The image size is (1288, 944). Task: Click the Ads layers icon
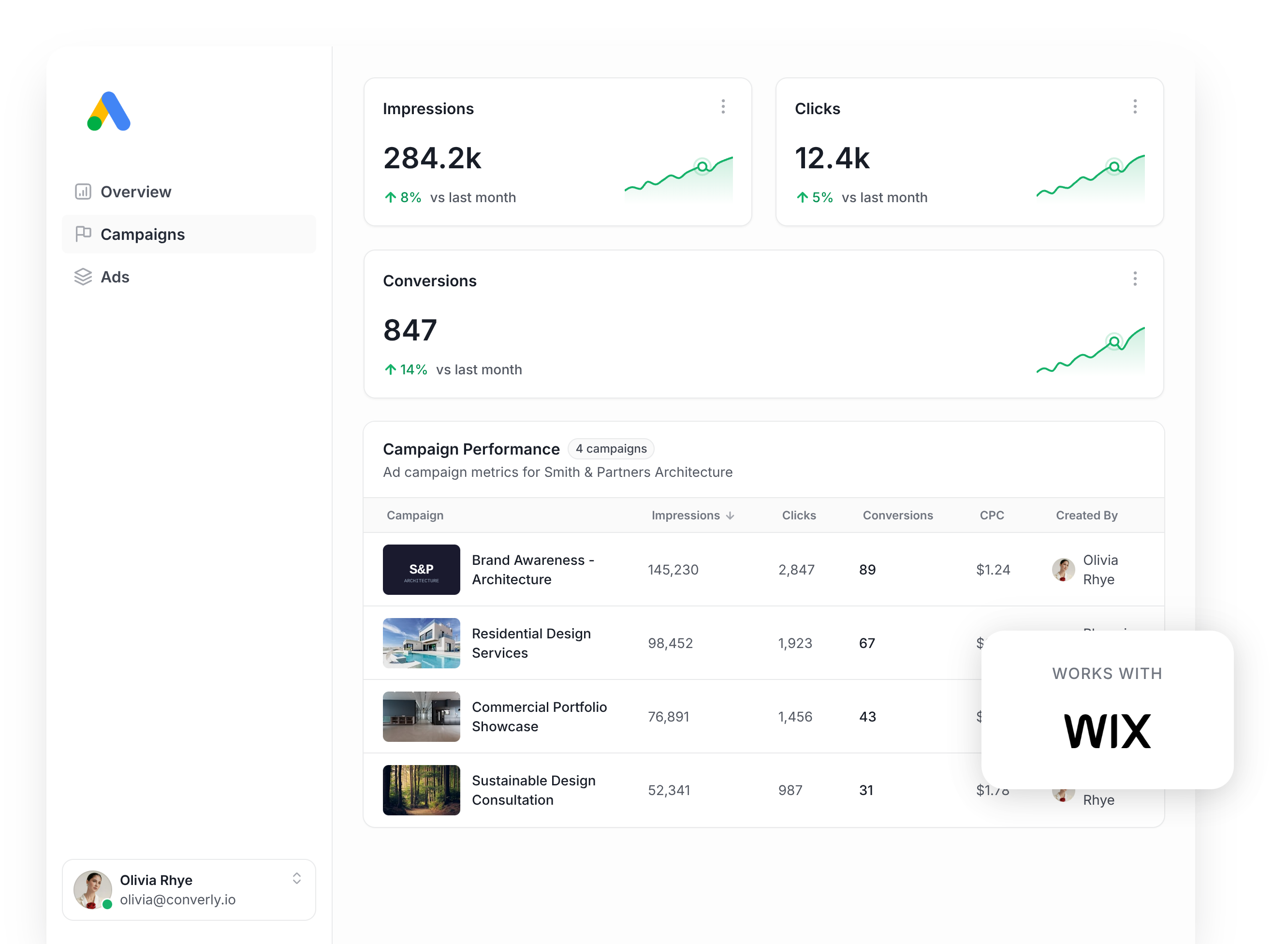83,277
